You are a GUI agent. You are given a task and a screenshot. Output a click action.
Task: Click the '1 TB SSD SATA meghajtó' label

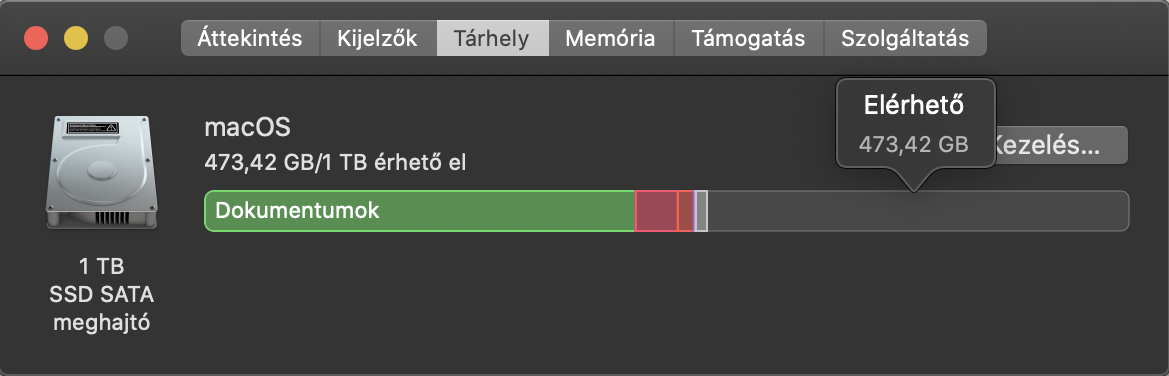101,295
